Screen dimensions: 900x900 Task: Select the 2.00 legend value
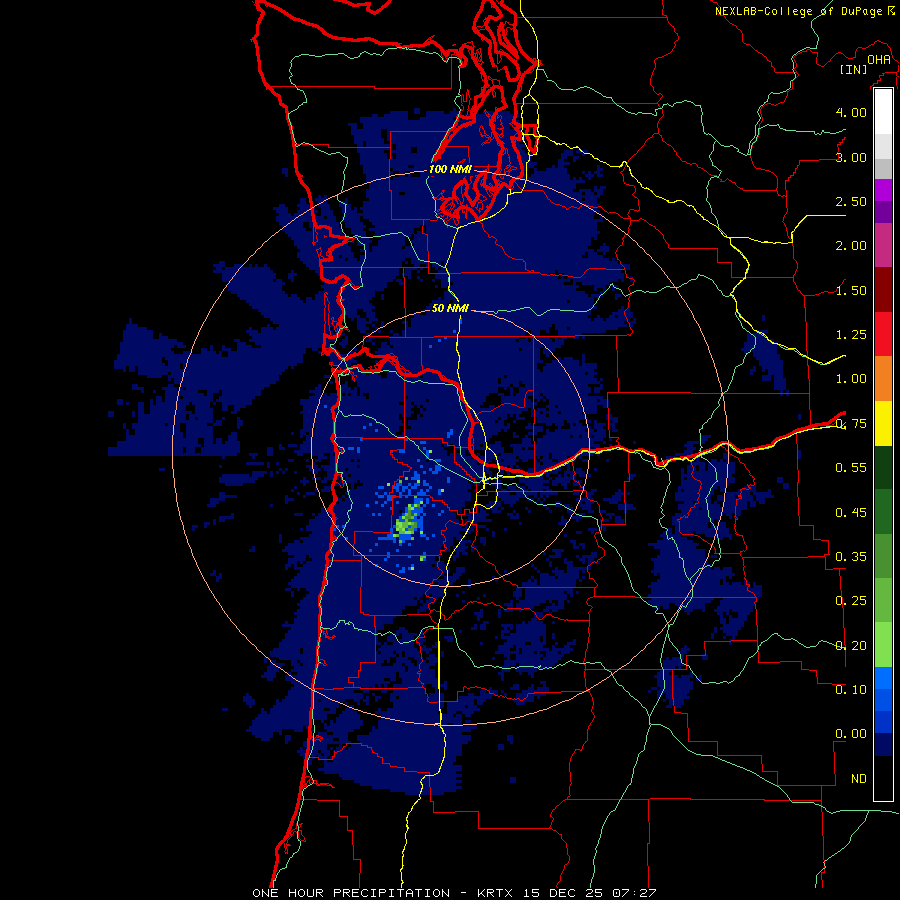[x=851, y=246]
